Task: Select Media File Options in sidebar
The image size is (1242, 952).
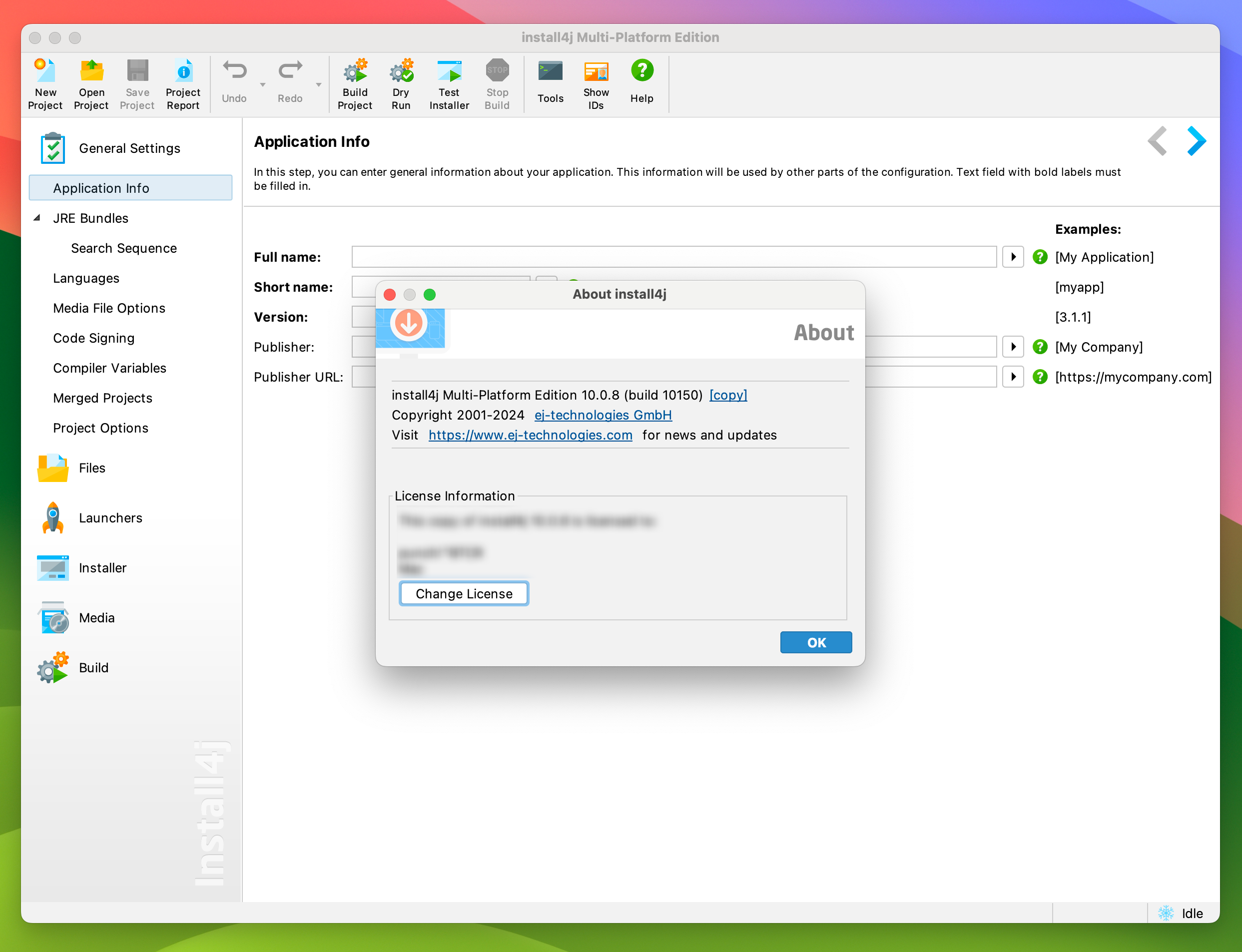Action: (x=109, y=308)
